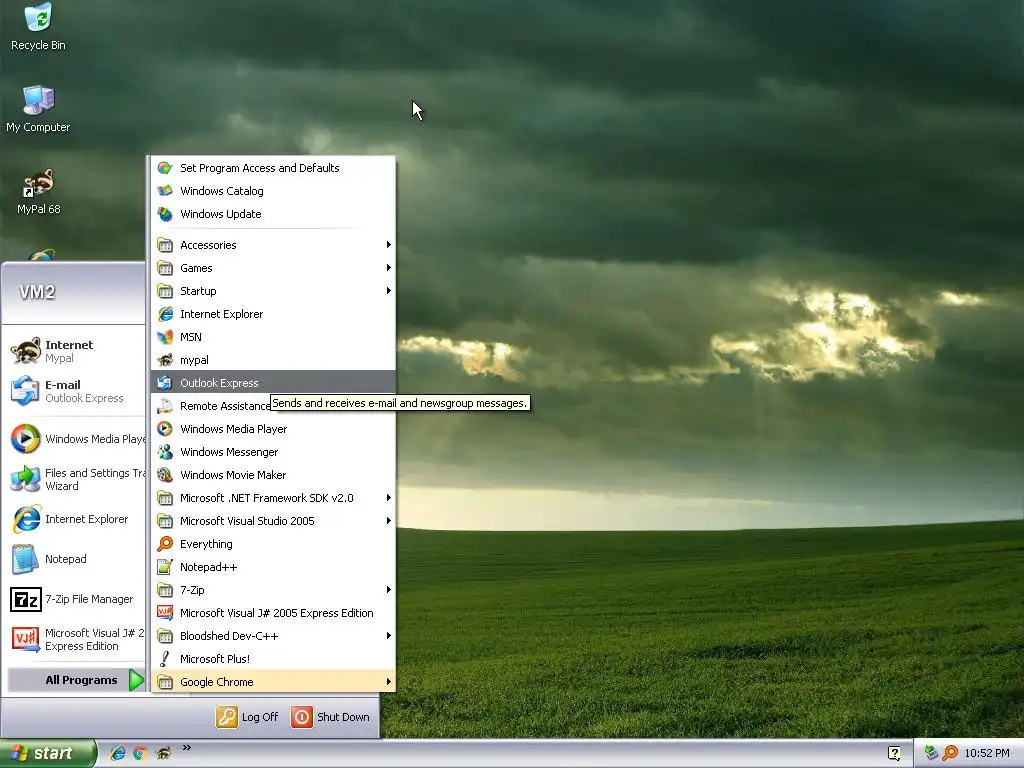Screen dimensions: 1024x768
Task: Click the taskbar clock showing 10:52 PM
Action: click(x=987, y=753)
